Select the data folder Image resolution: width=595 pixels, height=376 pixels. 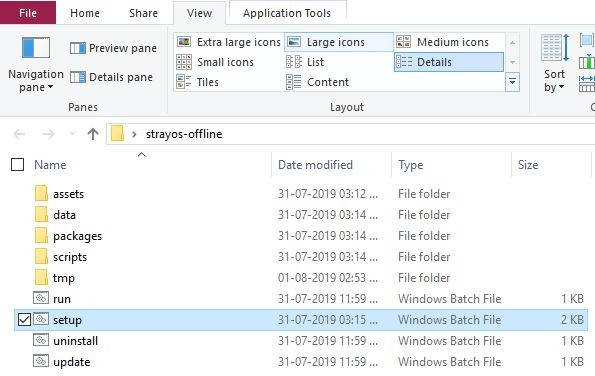point(41,215)
